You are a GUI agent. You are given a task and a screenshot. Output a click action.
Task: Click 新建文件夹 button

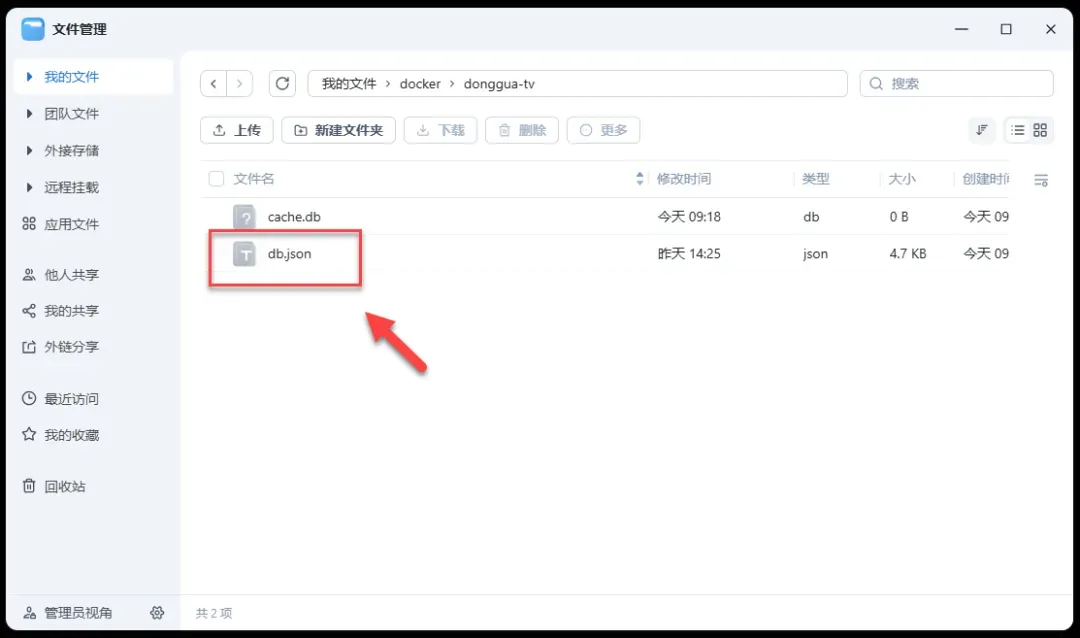(338, 130)
